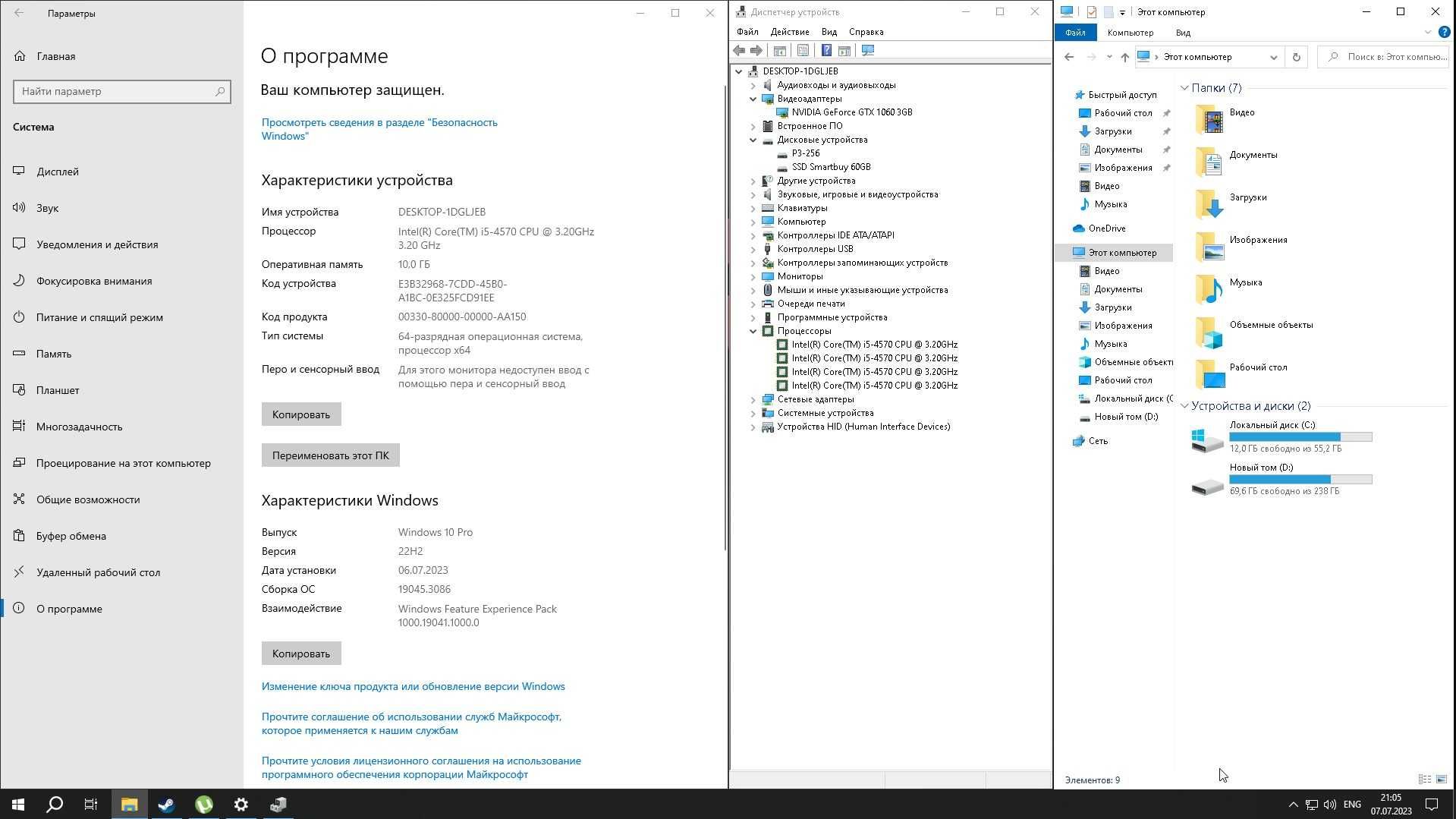Open Explorer address bar history dropdown
The height and width of the screenshot is (819, 1456).
(x=1274, y=57)
